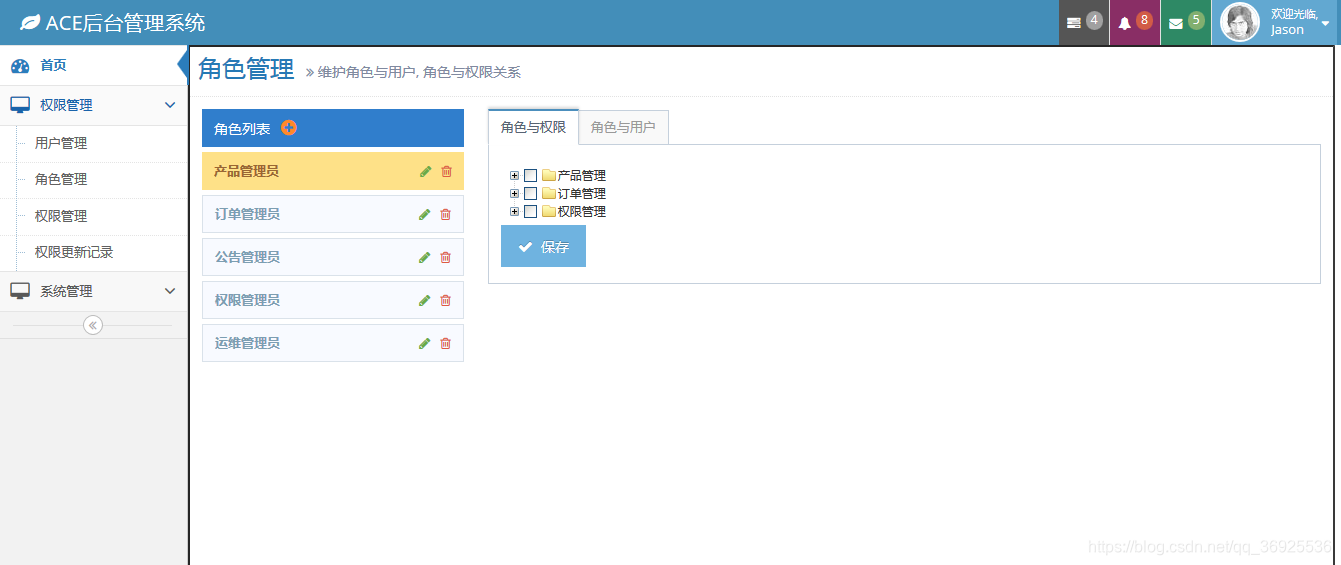The height and width of the screenshot is (565, 1341).
Task: Edit the 运维管理员 role with pencil icon
Action: point(425,343)
